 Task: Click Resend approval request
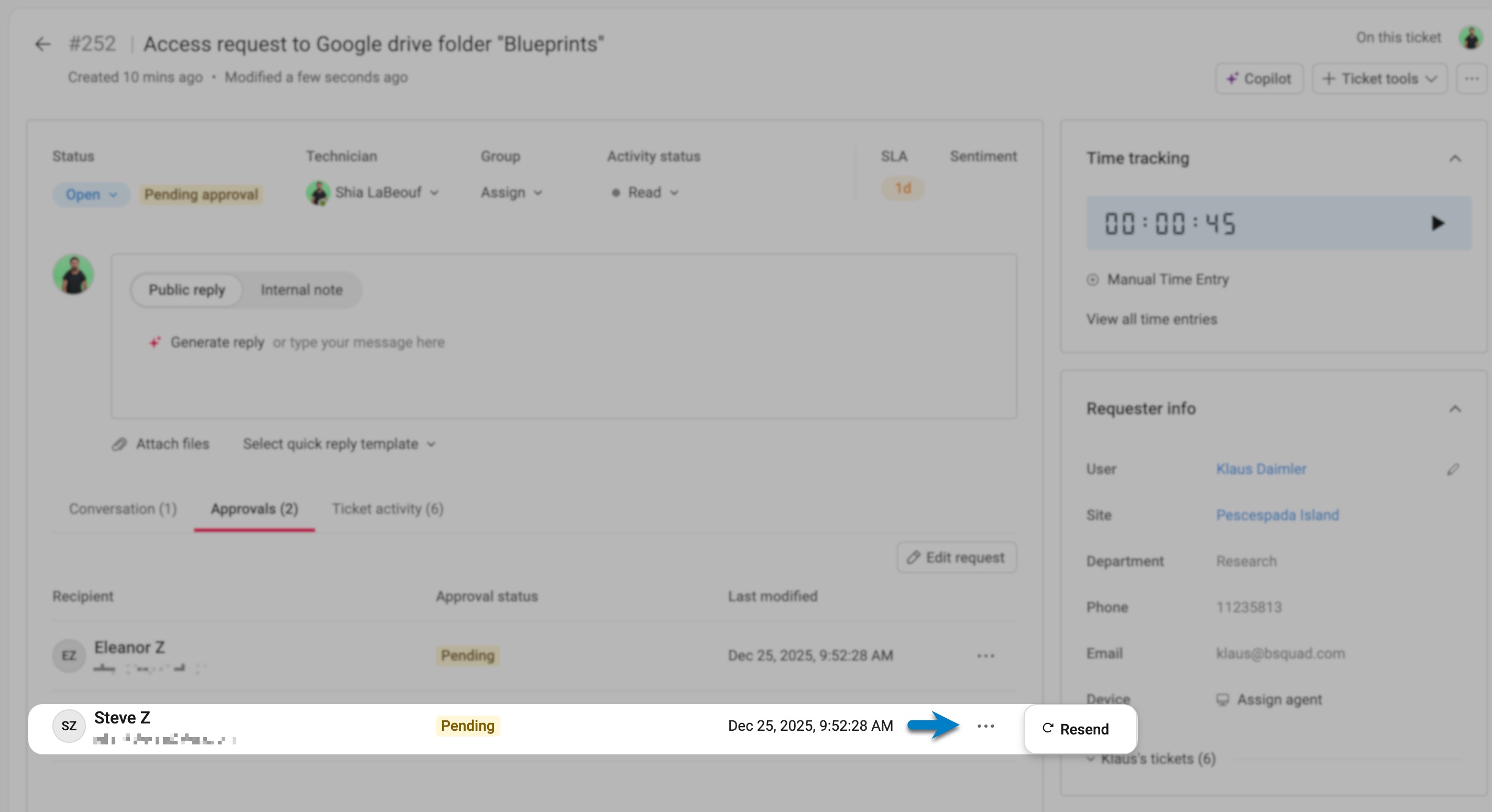tap(1080, 729)
